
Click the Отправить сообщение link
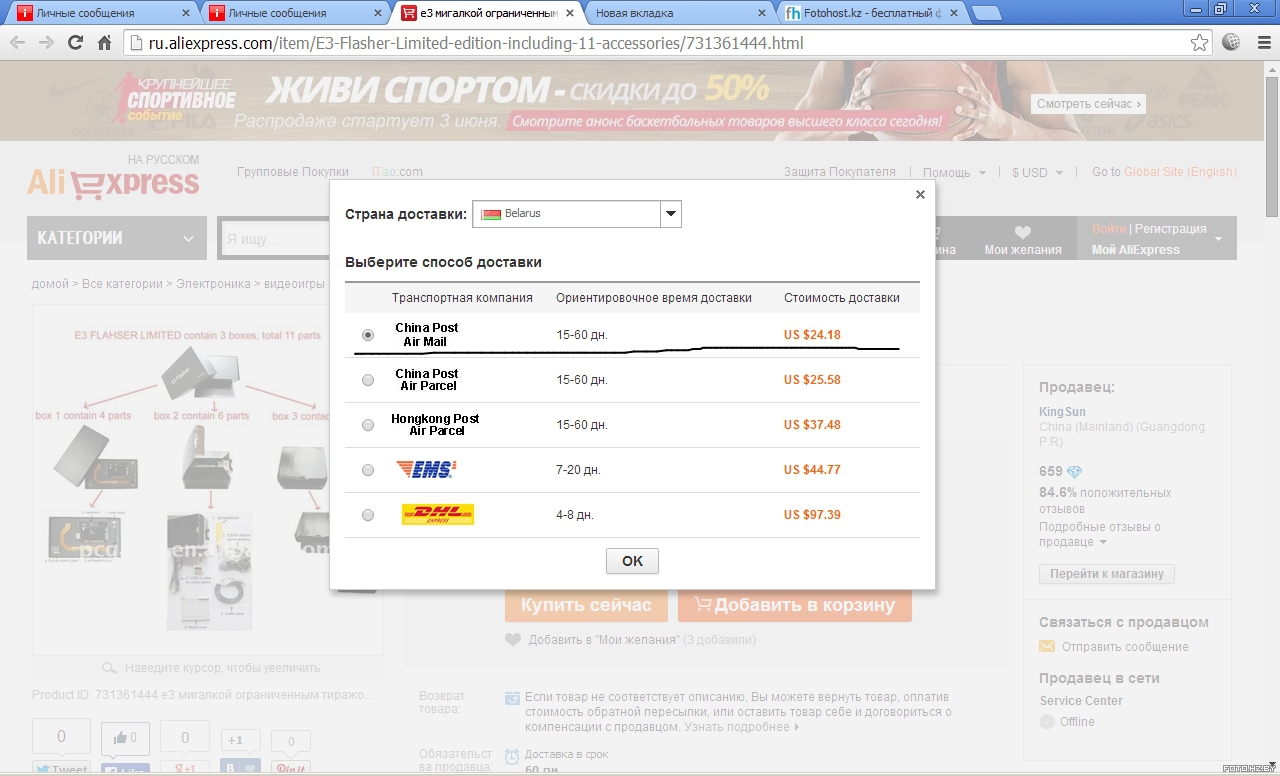tap(1125, 647)
